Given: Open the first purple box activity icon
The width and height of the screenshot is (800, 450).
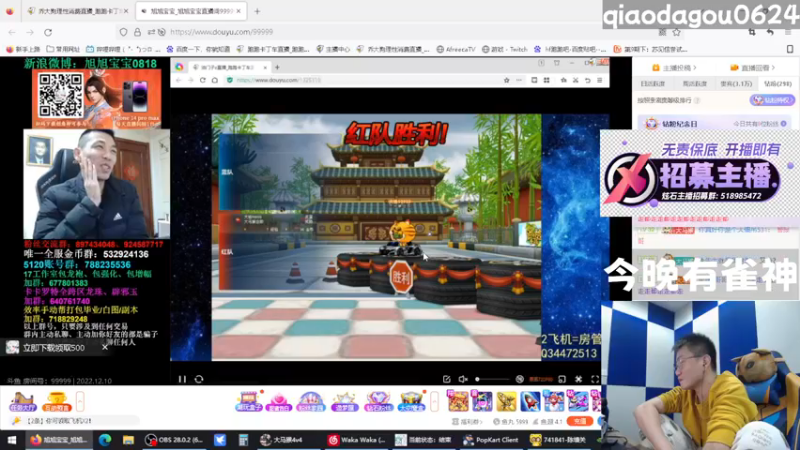Looking at the screenshot, I should (x=248, y=402).
